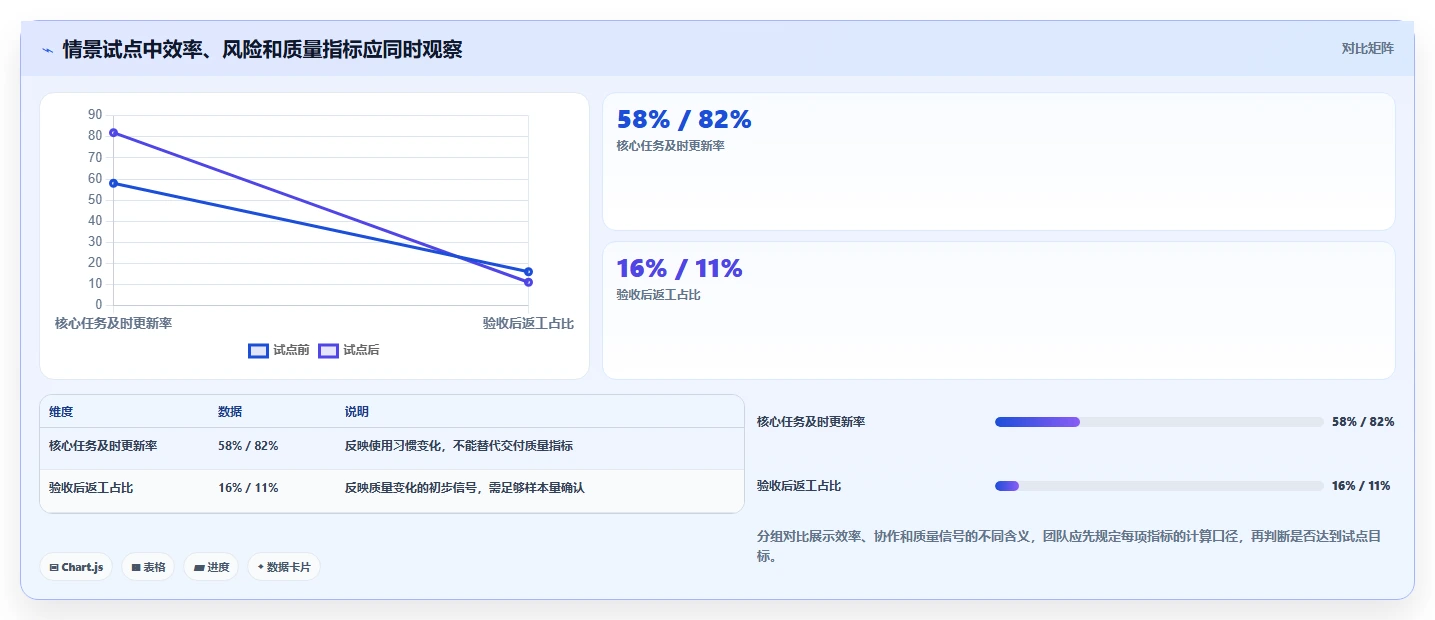This screenshot has width=1435, height=620.
Task: Click the 数据卡片 tag chip
Action: [x=284, y=567]
